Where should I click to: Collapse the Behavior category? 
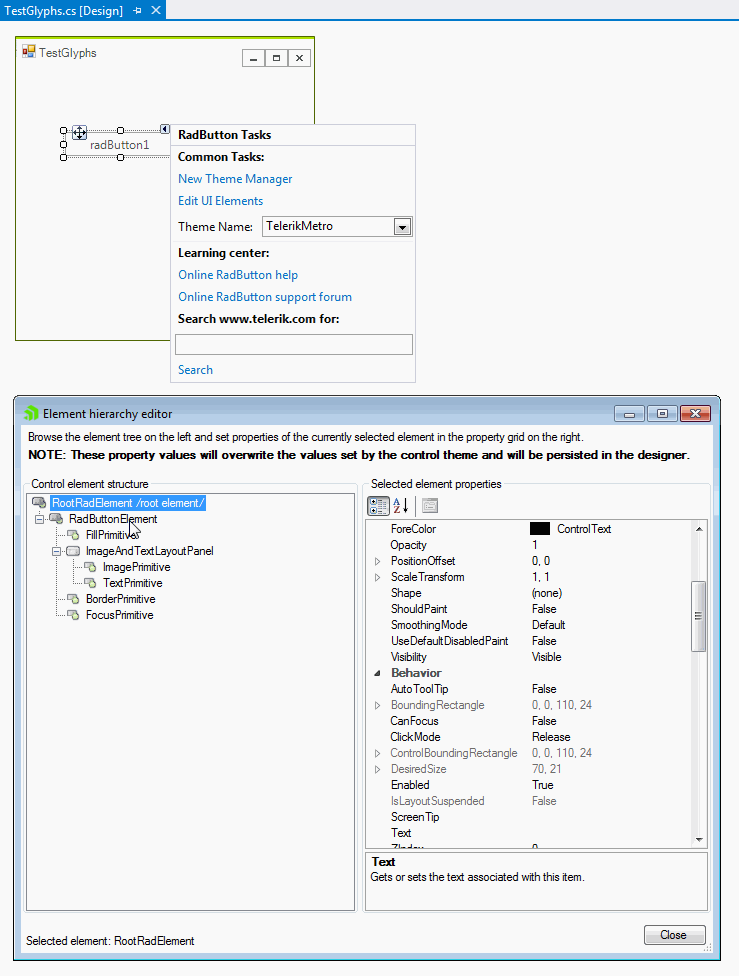pos(377,673)
